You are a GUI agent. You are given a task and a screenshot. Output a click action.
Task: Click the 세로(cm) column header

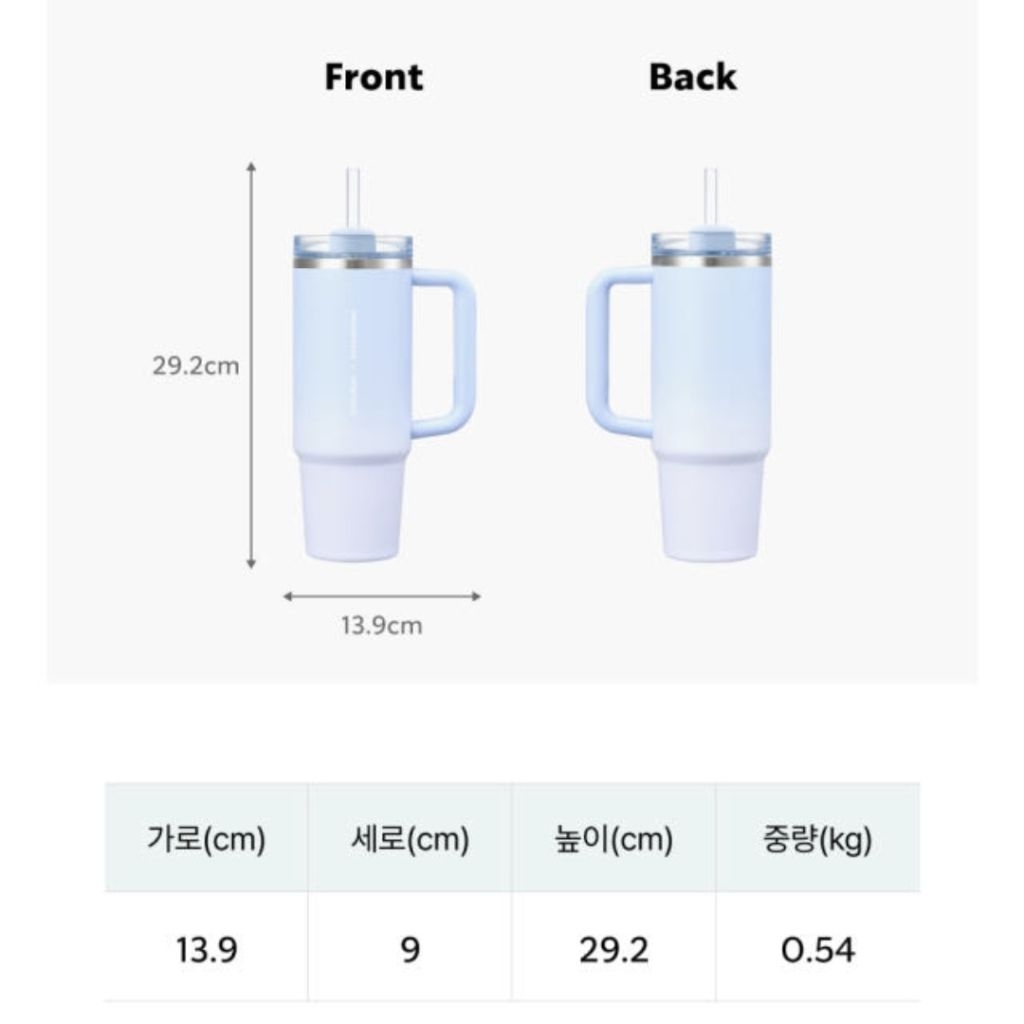coord(410,838)
